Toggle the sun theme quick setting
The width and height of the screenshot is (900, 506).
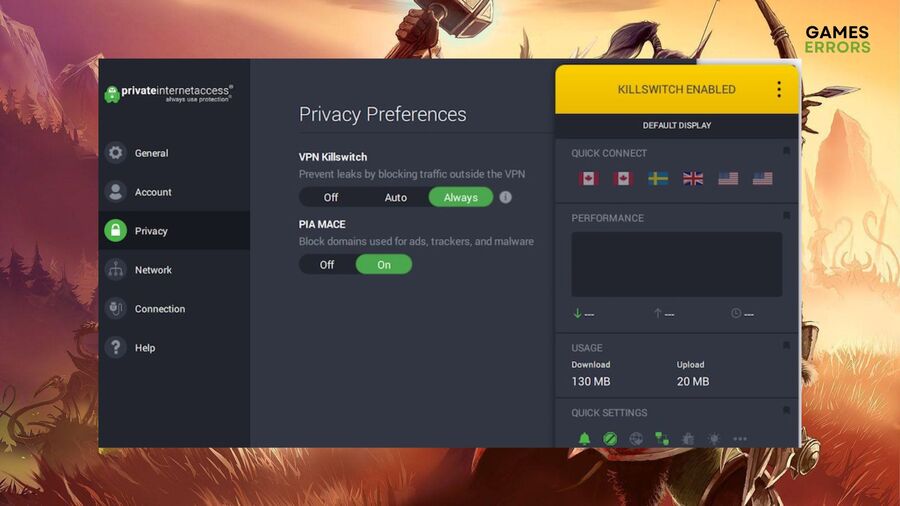tap(713, 439)
